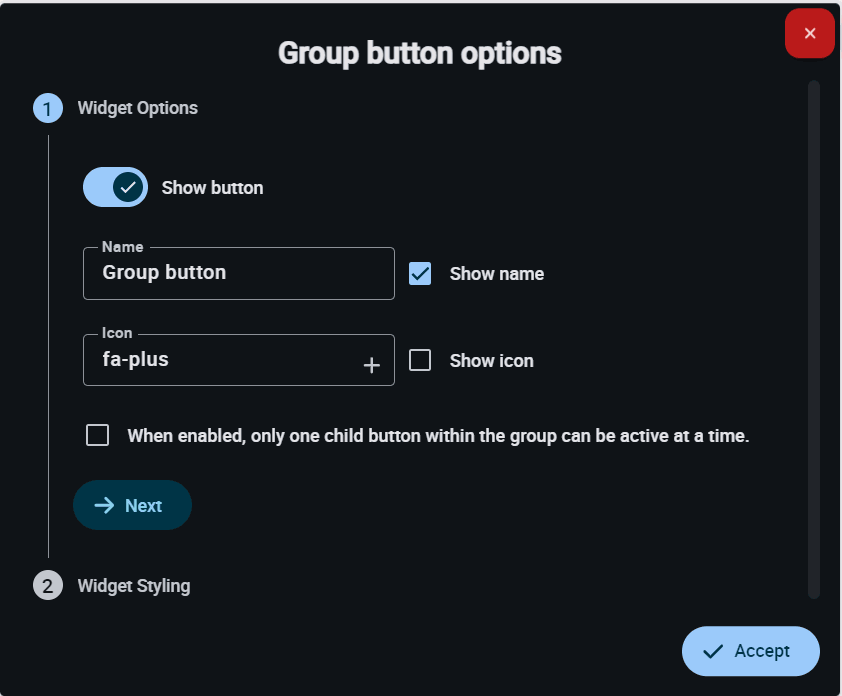Click the Show icon label text
The image size is (842, 696).
pyautogui.click(x=492, y=361)
